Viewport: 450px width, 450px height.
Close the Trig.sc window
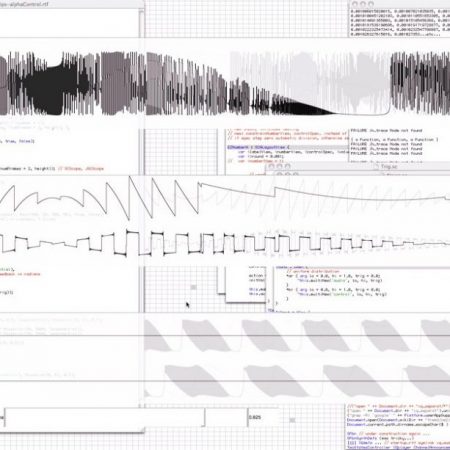click(x=272, y=166)
